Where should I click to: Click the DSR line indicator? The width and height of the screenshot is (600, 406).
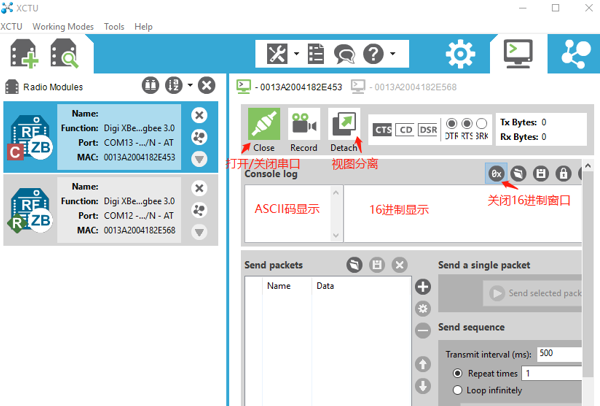tap(428, 130)
